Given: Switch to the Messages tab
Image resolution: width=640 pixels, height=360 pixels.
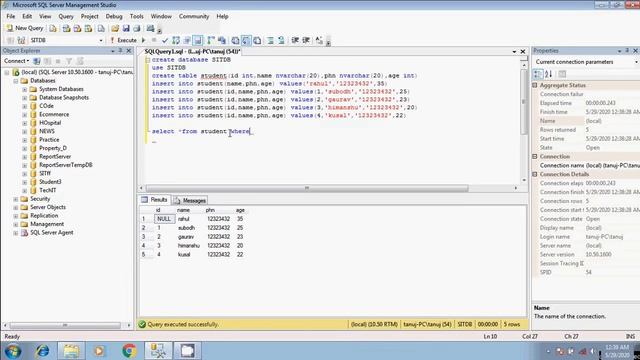Looking at the screenshot, I should point(190,200).
